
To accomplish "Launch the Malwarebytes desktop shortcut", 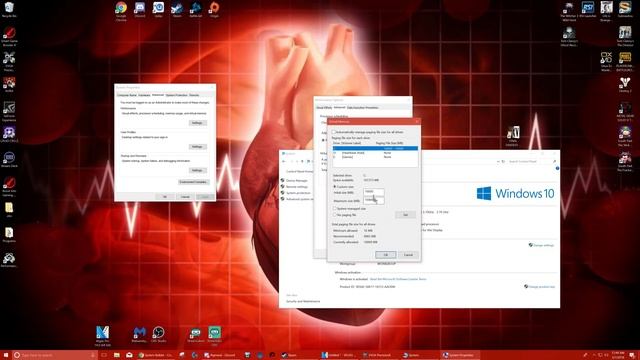I will pyautogui.click(x=139, y=335).
